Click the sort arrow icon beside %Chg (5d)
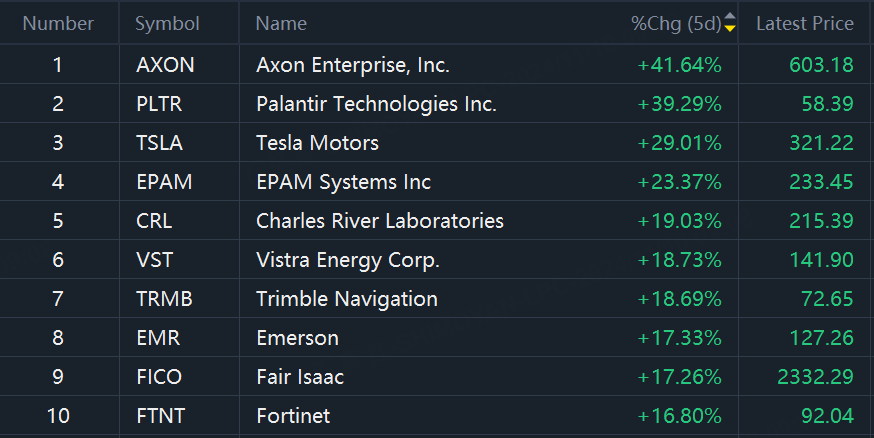Screen dimensions: 874x438 [730, 23]
